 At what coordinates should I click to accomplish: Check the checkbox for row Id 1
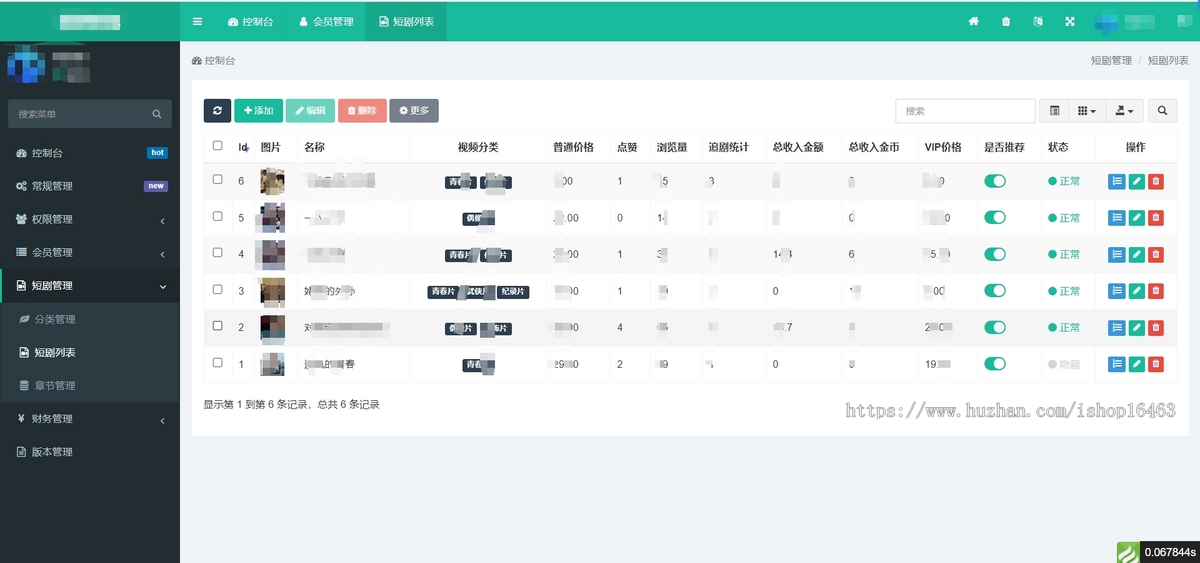(218, 363)
